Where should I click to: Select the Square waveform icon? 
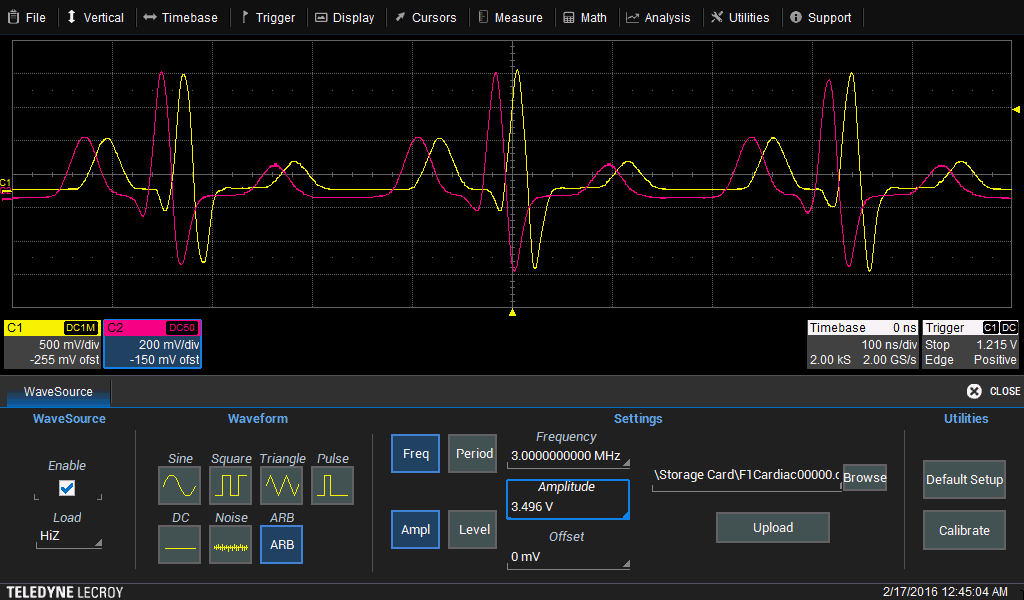coord(231,486)
